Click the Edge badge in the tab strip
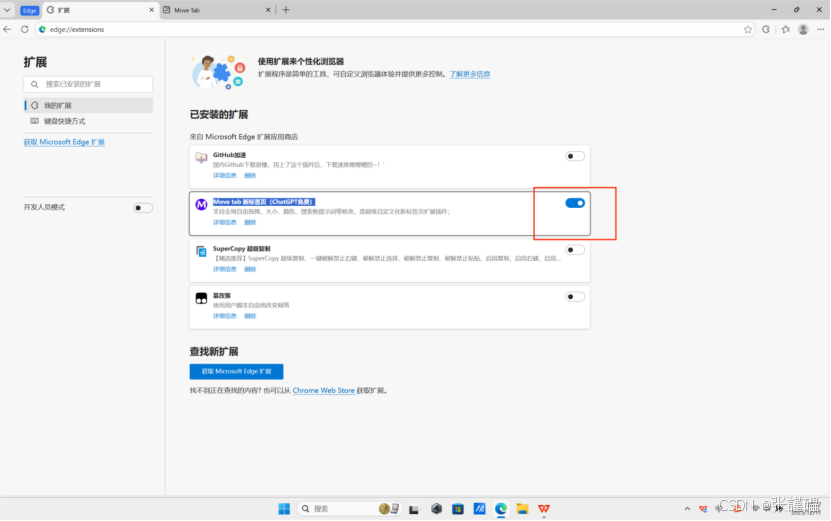 [30, 11]
